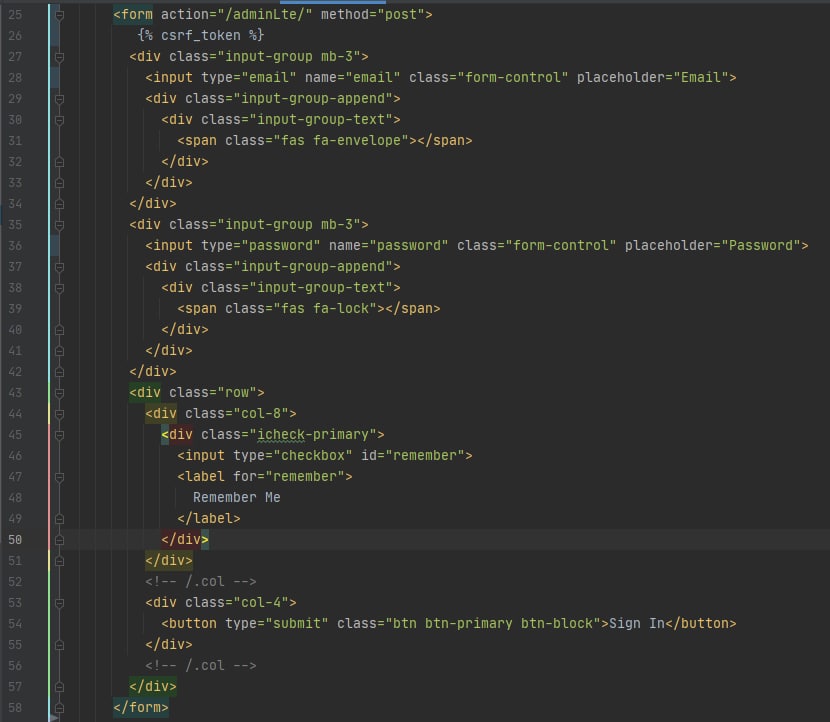Collapse the col-4 div fold on line 53

pos(59,603)
